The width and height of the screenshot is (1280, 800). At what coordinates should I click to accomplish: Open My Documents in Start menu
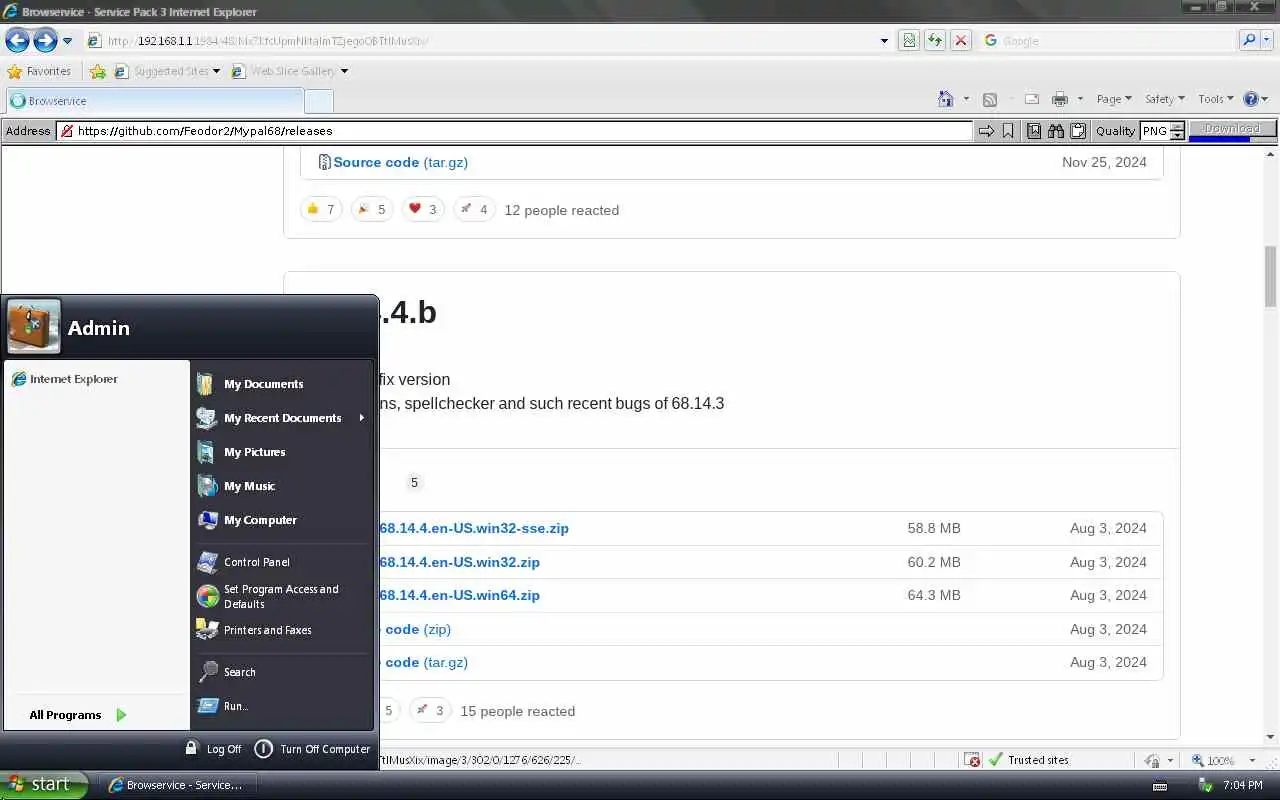283,384
